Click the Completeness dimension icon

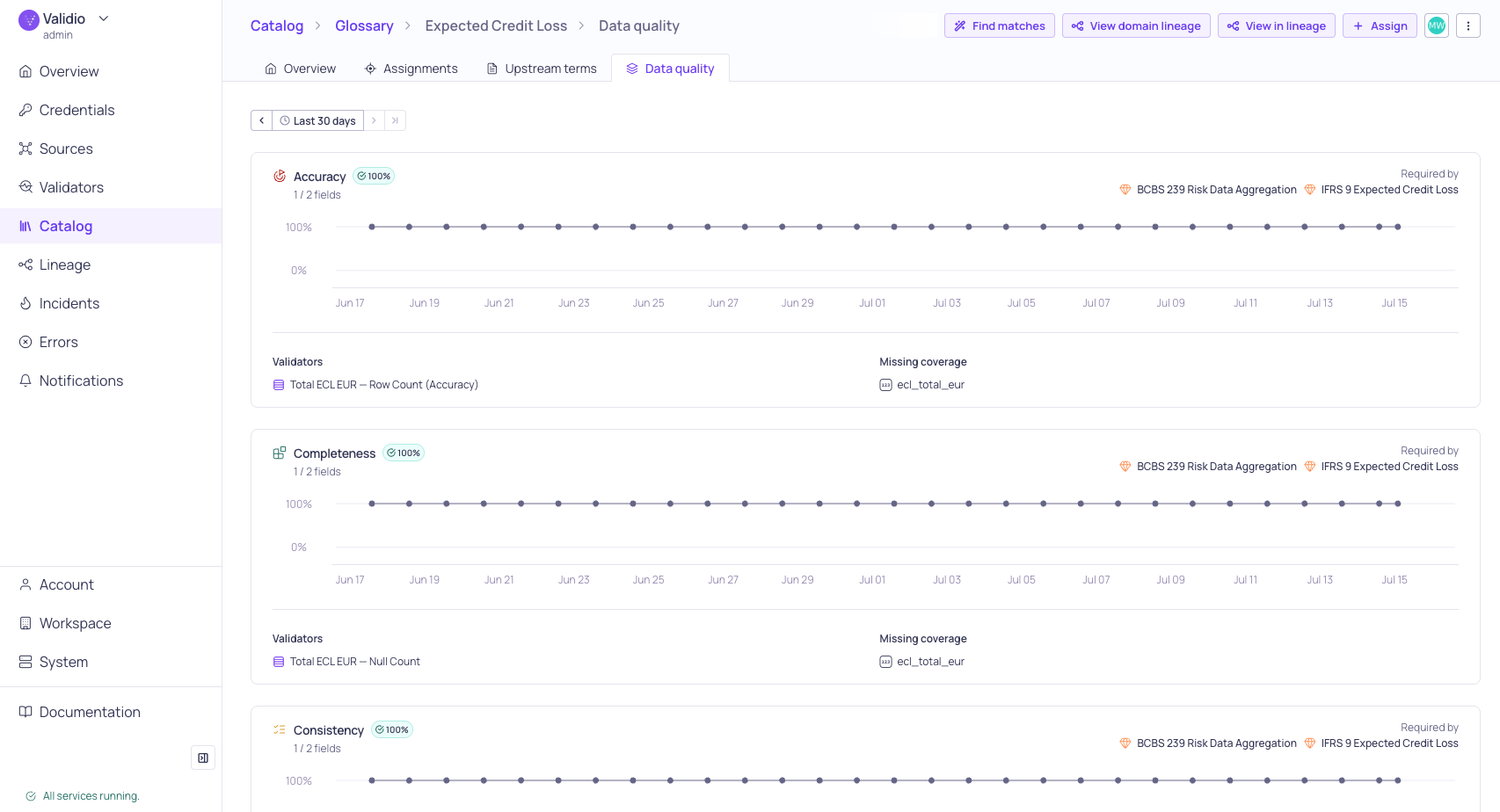coord(280,453)
